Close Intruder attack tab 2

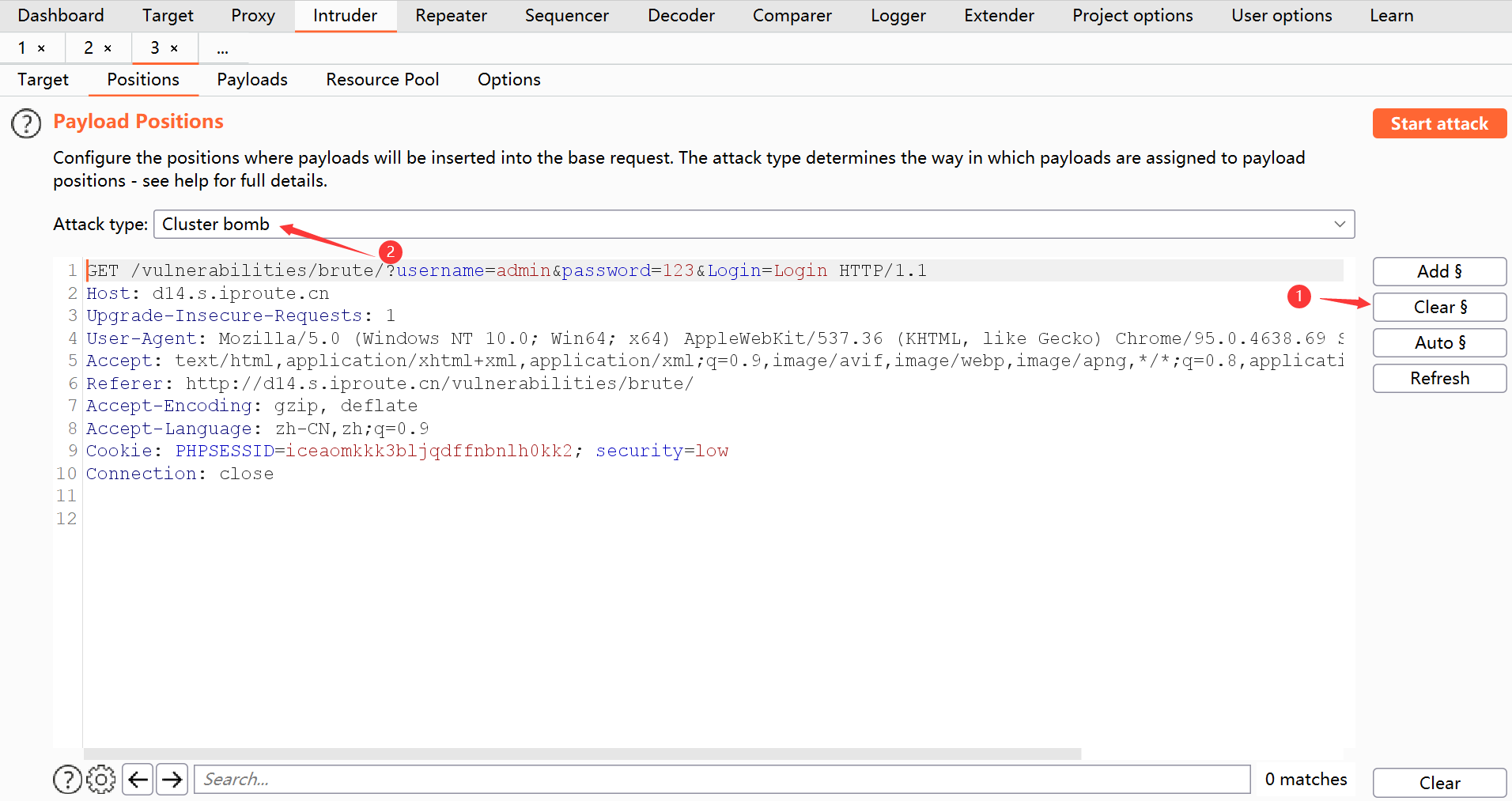tap(108, 49)
